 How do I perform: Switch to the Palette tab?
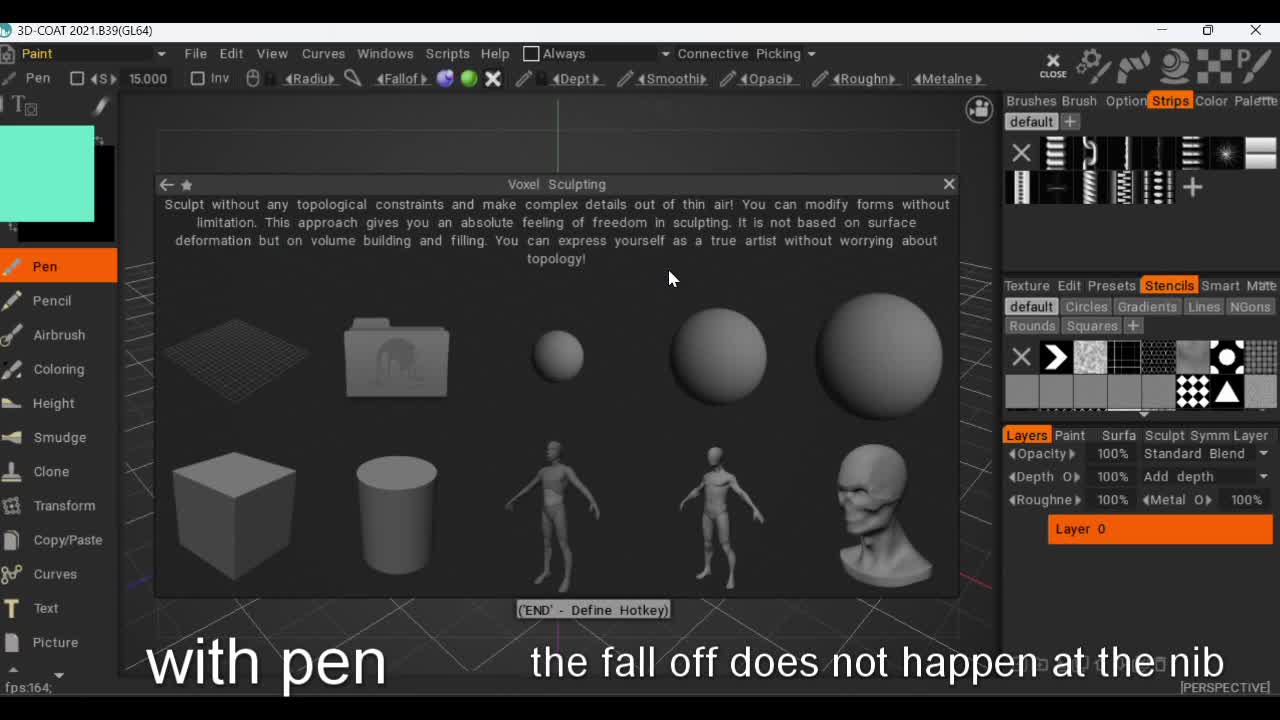click(x=1255, y=101)
